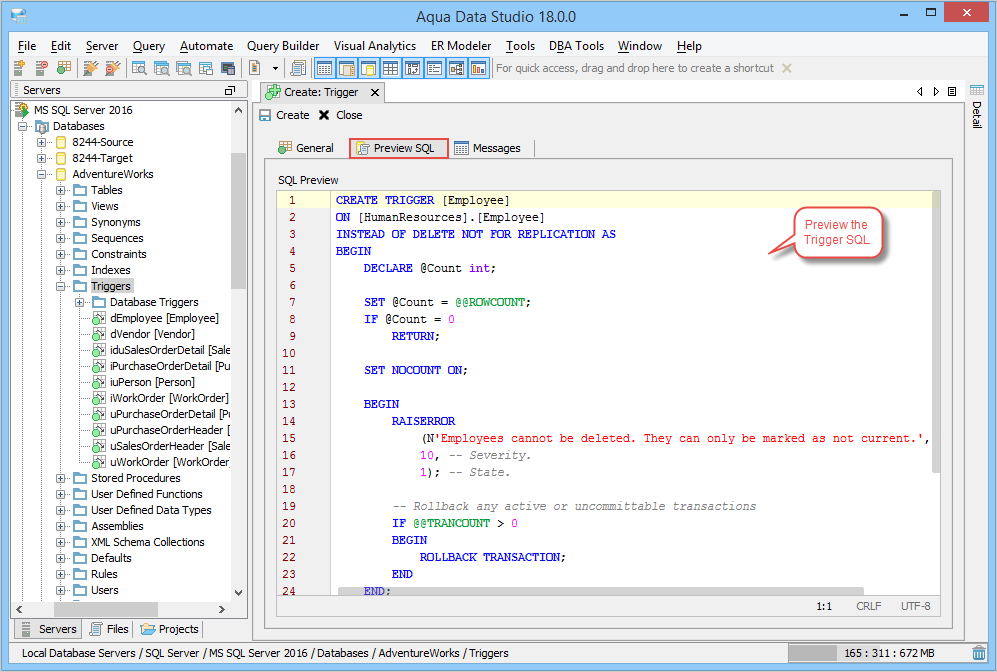
Task: Click the server icon with red minus
Action: [x=41, y=68]
